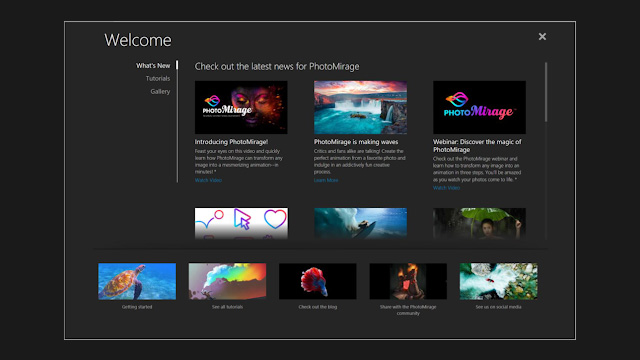Close the Welcome dialog with the X
Viewport: 640px width, 360px height.
tap(542, 37)
